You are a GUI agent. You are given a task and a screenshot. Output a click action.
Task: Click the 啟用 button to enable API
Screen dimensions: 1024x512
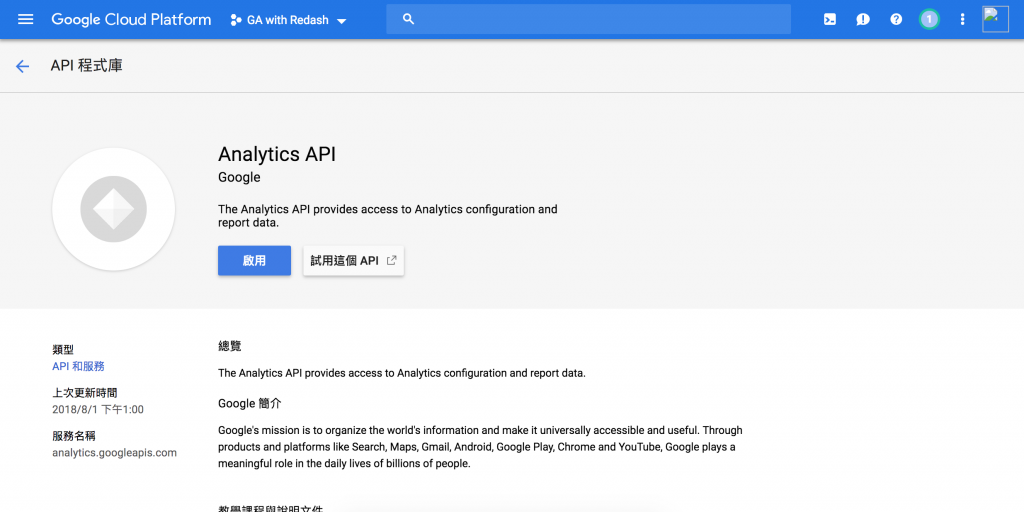click(x=254, y=260)
